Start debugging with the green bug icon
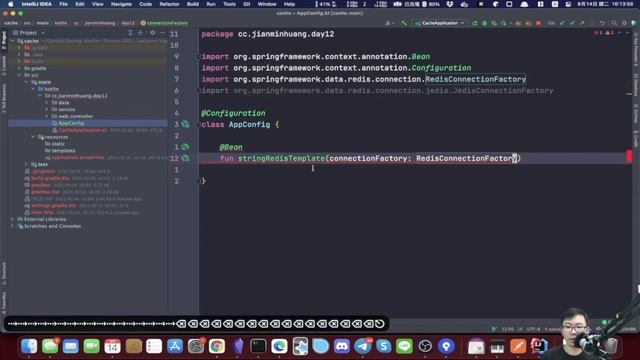 click(x=484, y=23)
